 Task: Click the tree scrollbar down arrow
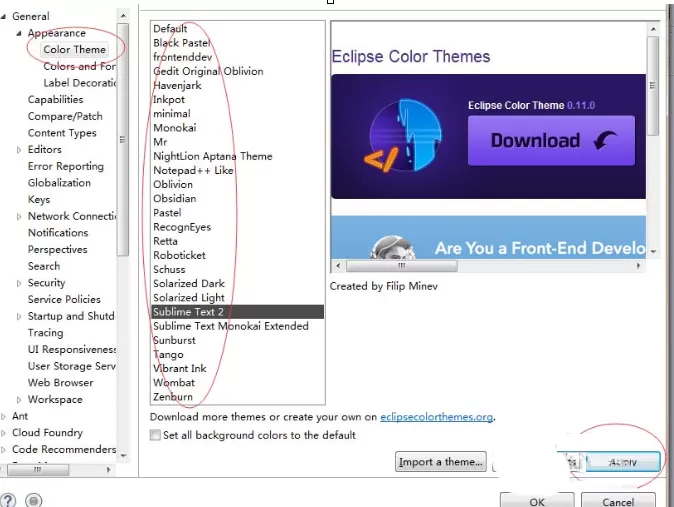(x=123, y=456)
